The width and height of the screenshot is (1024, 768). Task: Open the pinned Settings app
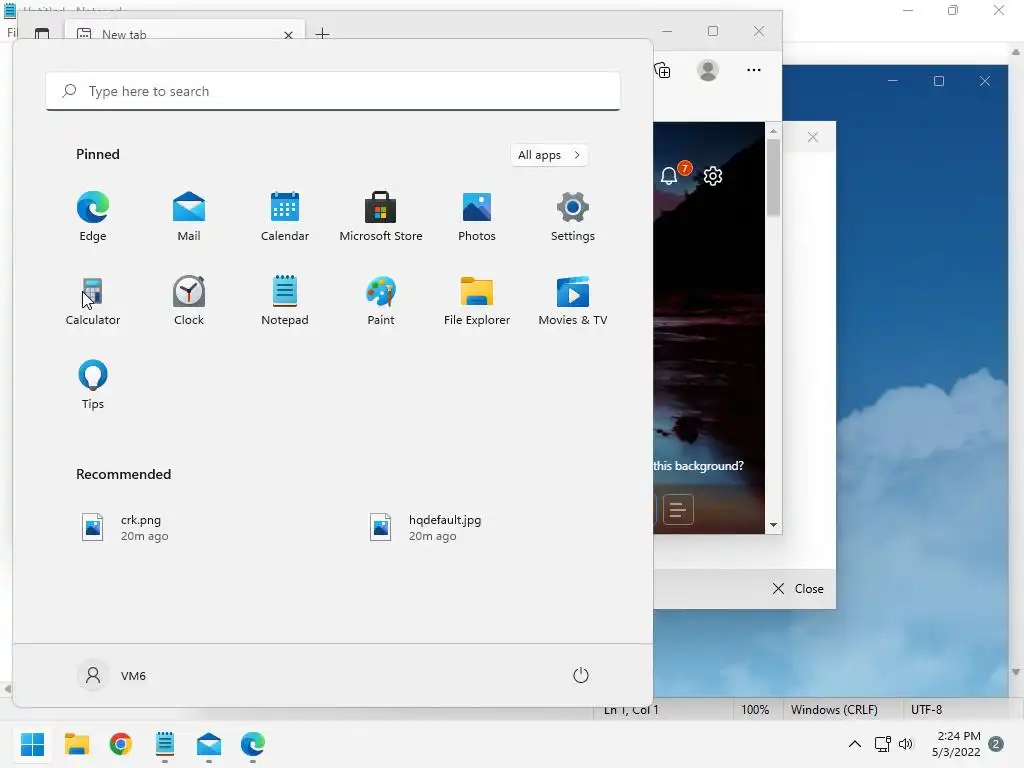pyautogui.click(x=573, y=216)
